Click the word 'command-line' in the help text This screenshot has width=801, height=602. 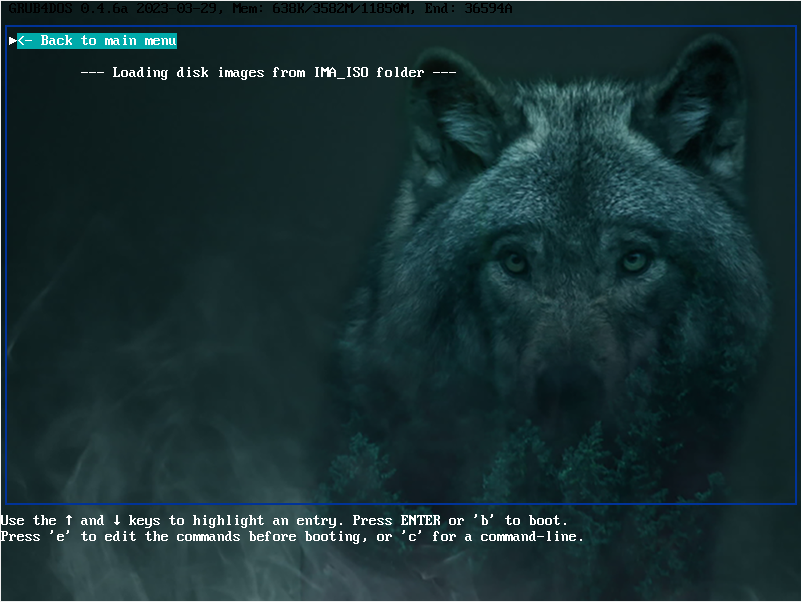point(532,537)
